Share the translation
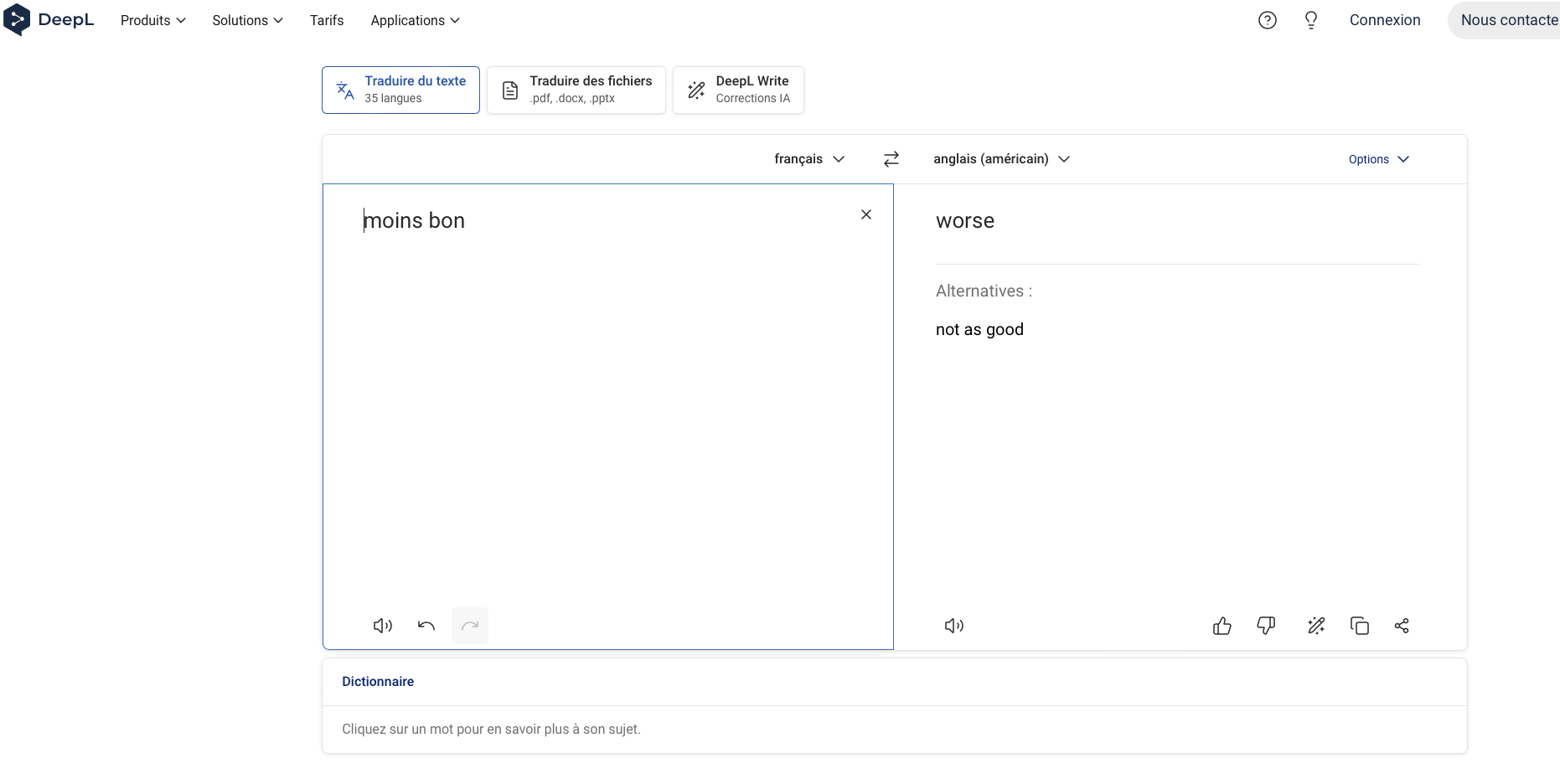1560x784 pixels. click(x=1402, y=626)
